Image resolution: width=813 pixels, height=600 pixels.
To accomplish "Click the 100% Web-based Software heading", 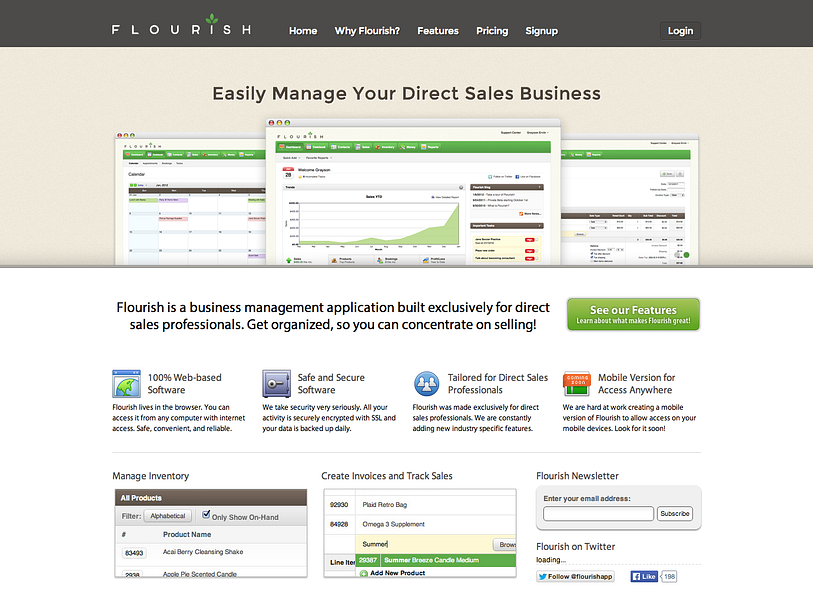I will (185, 384).
